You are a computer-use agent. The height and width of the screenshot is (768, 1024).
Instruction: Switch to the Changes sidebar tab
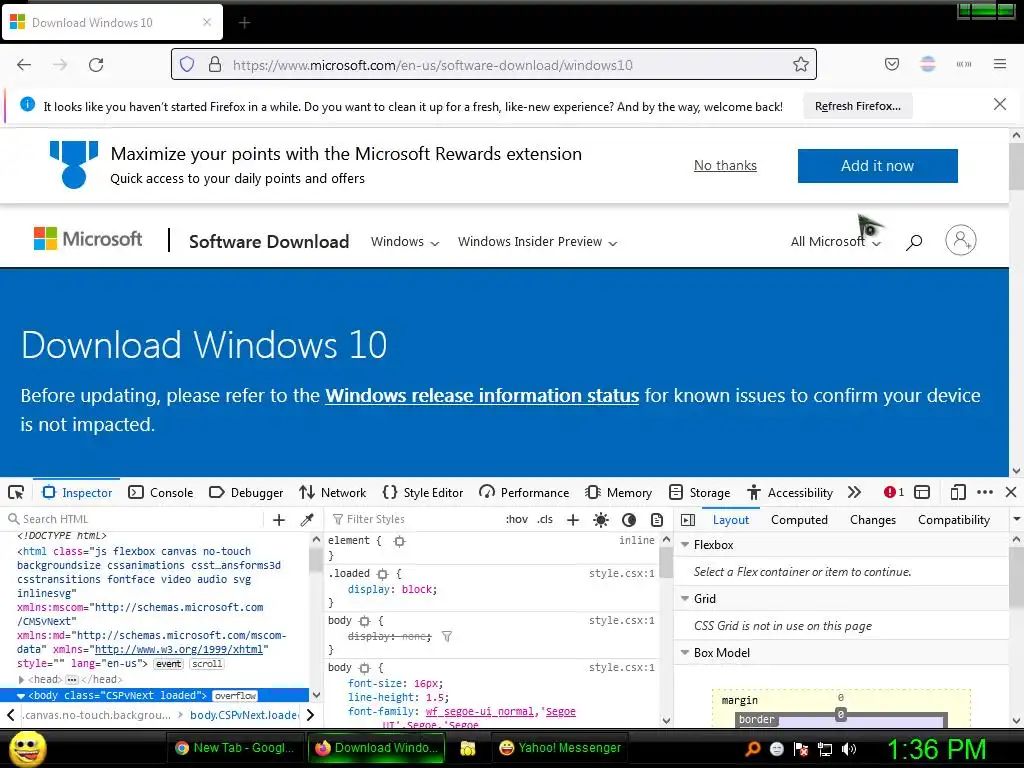pos(872,520)
